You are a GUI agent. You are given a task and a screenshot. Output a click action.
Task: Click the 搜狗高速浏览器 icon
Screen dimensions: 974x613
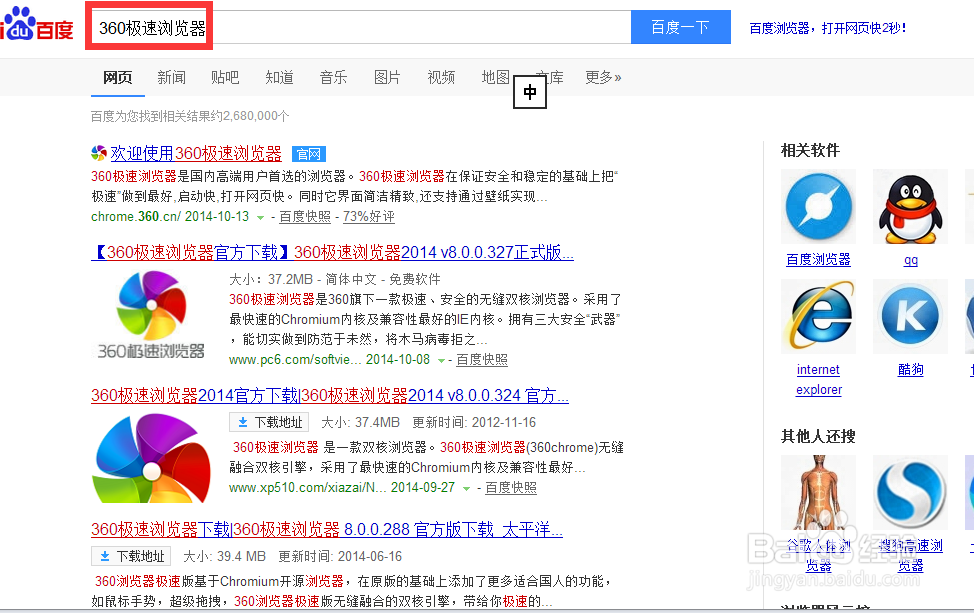910,493
